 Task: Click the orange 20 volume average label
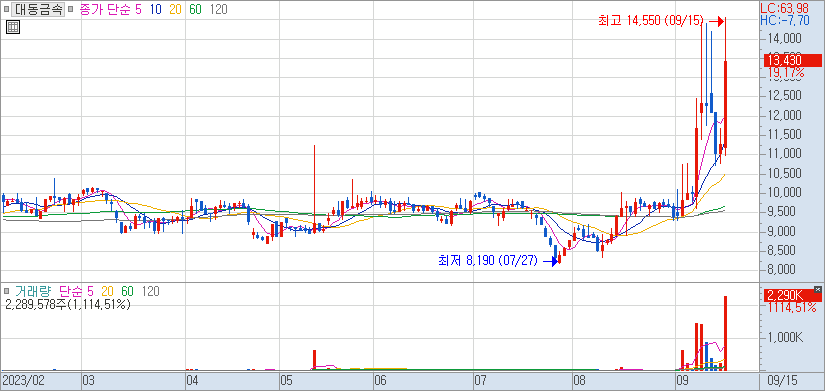[107, 291]
